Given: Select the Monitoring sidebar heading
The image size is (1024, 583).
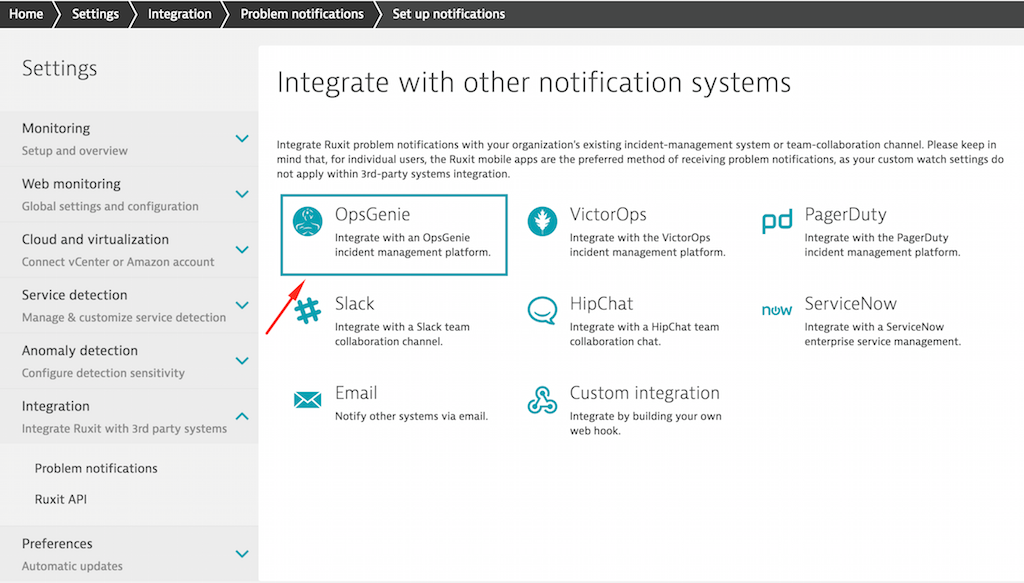Looking at the screenshot, I should tap(56, 128).
